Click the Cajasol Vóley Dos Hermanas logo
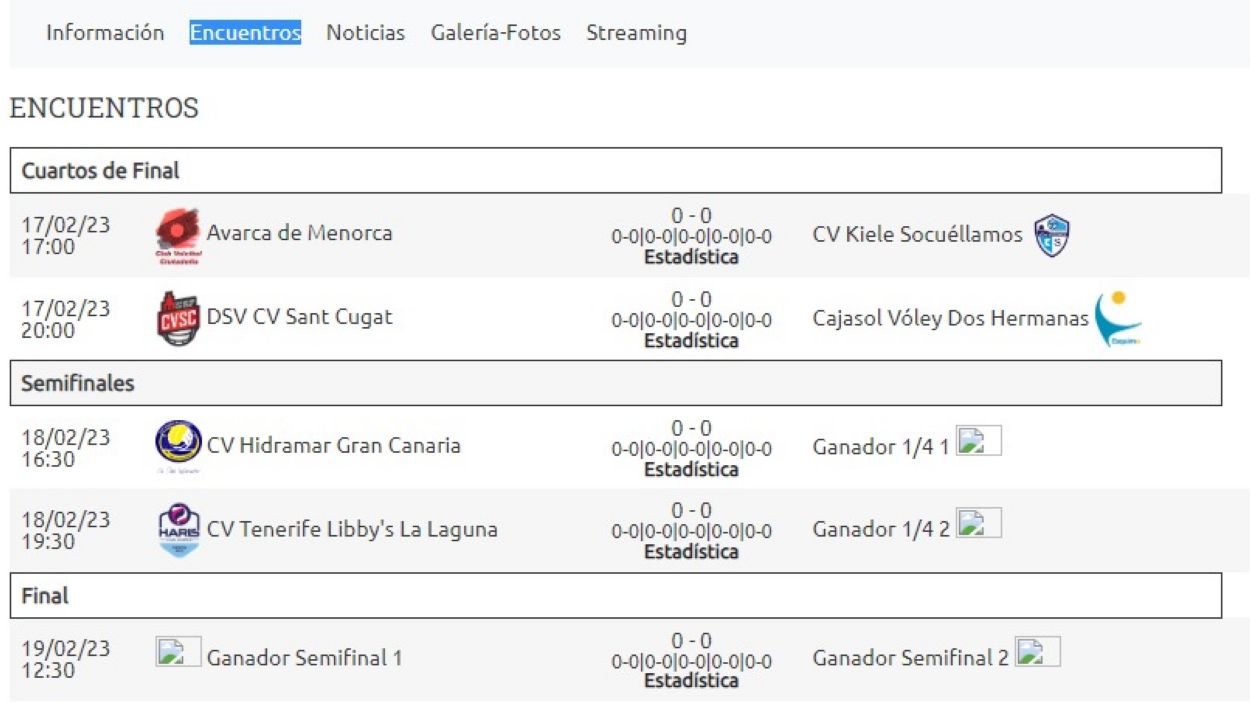This screenshot has height=703, width=1250. click(x=1118, y=319)
